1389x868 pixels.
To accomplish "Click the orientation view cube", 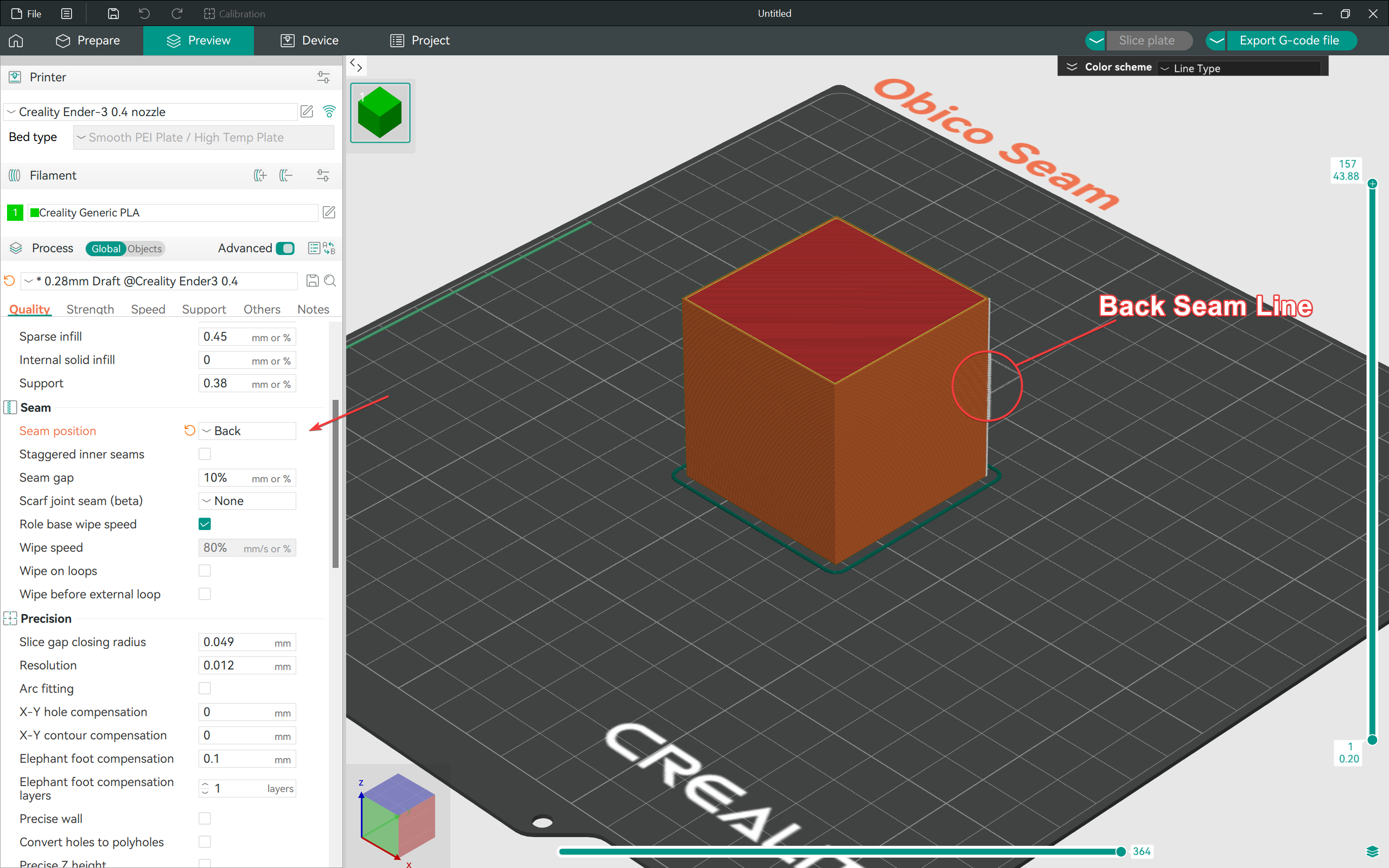I will click(397, 815).
